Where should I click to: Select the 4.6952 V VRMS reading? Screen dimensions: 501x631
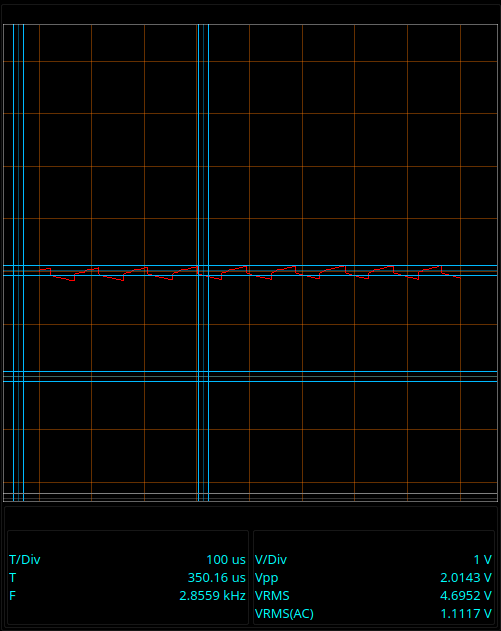pyautogui.click(x=466, y=596)
